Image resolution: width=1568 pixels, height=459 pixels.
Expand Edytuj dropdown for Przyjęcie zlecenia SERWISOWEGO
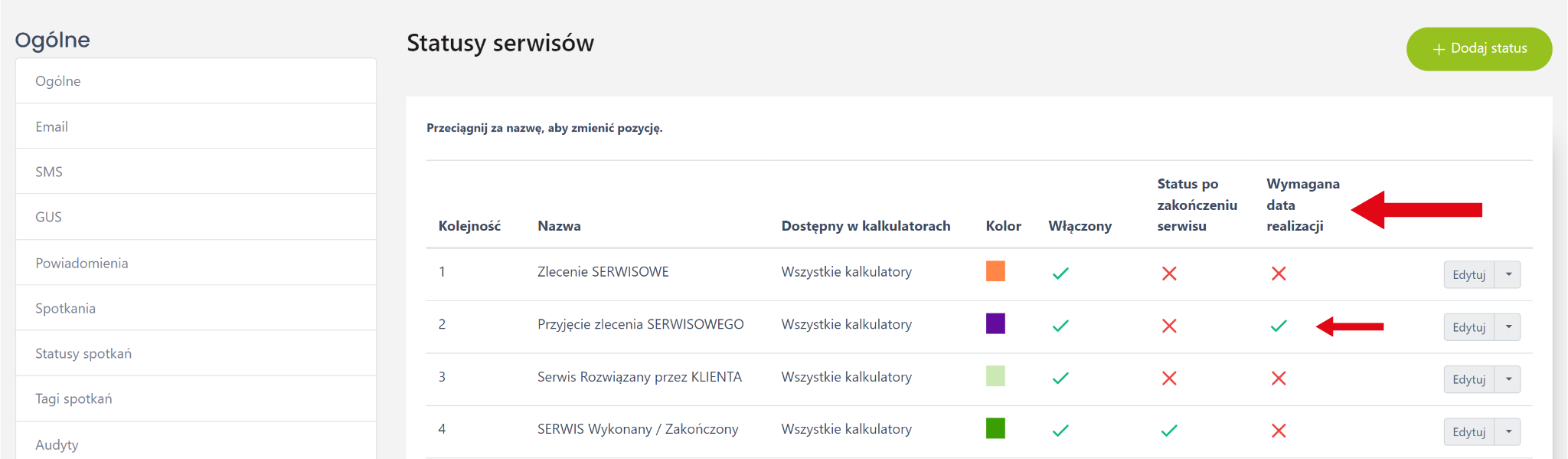tap(1508, 327)
